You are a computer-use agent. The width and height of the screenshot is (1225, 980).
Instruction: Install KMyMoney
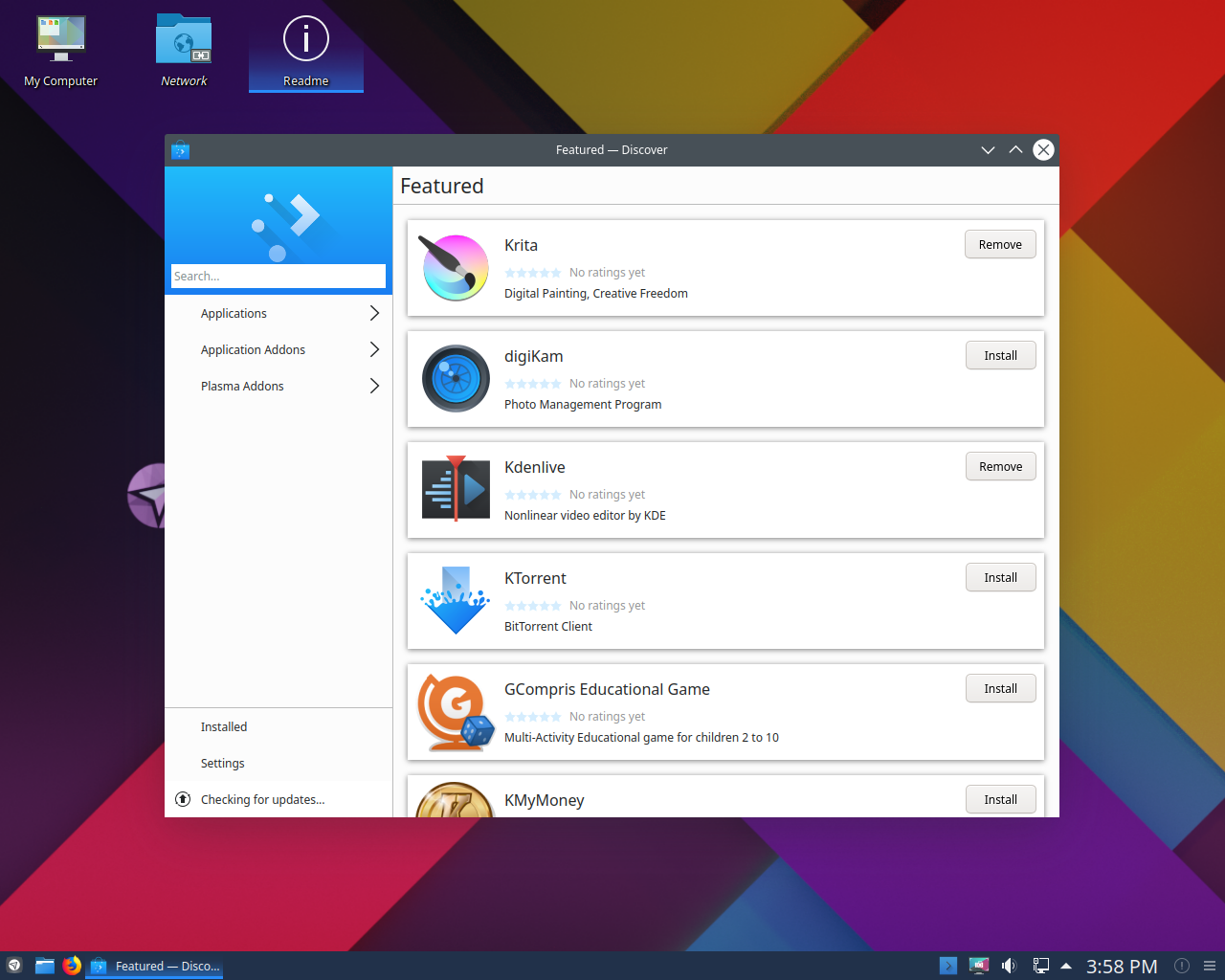[x=1000, y=800]
